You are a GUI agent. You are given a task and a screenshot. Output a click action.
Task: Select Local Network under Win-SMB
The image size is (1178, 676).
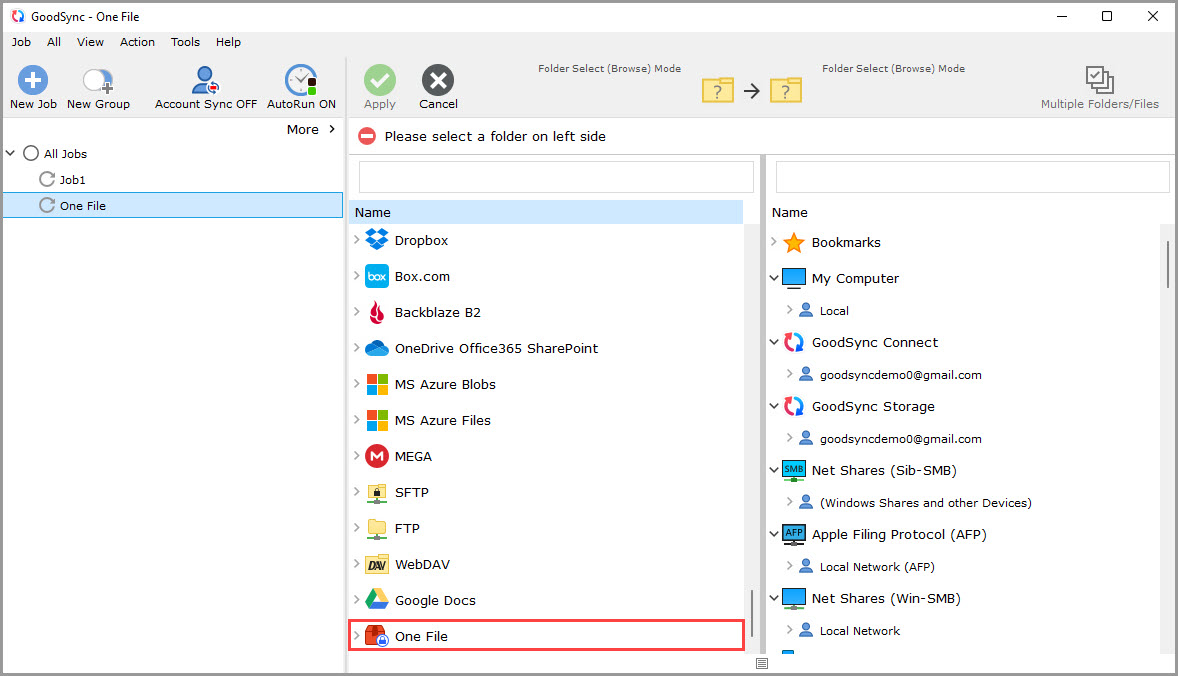click(859, 631)
